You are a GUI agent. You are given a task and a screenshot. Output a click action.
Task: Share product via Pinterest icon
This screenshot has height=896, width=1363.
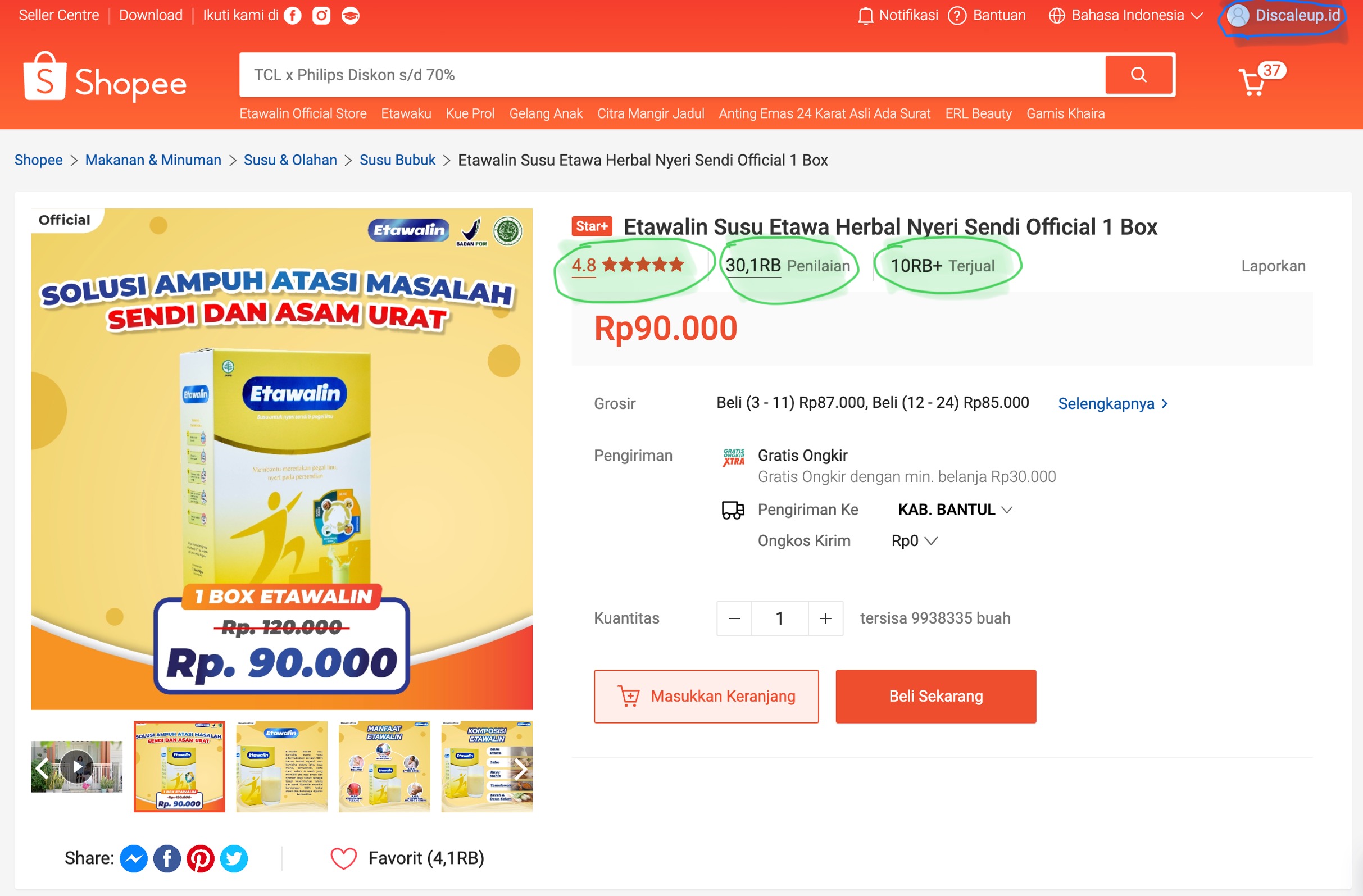point(201,858)
